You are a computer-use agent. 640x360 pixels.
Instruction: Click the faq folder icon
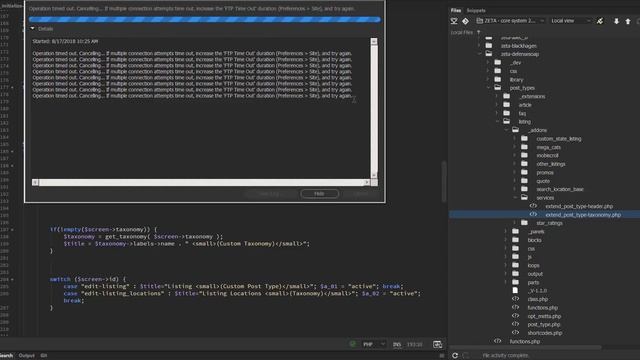pos(507,113)
